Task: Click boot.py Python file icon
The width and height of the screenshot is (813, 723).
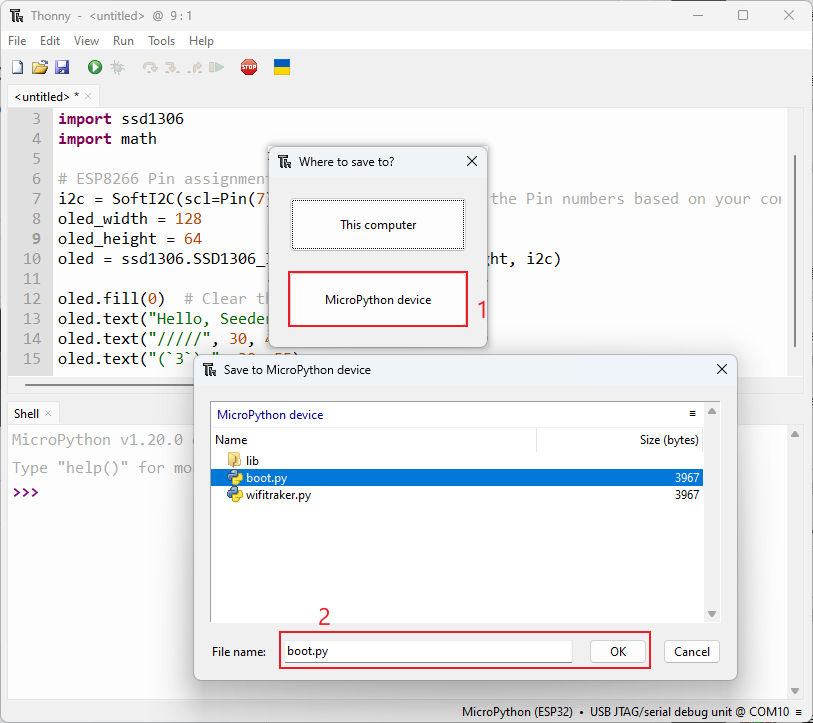Action: point(235,478)
